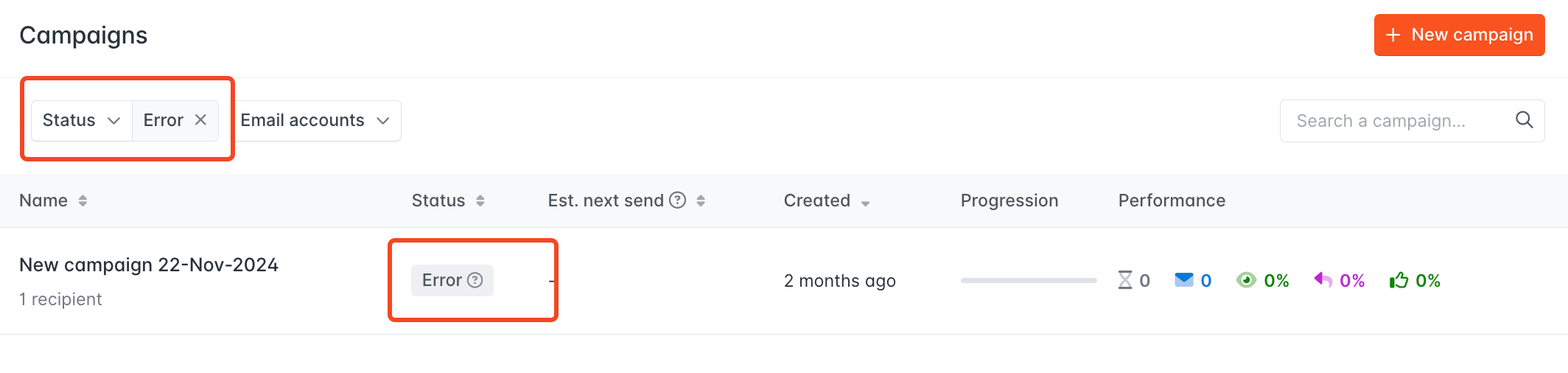Sort campaigns by Name column
This screenshot has width=1568, height=373.
tap(83, 201)
